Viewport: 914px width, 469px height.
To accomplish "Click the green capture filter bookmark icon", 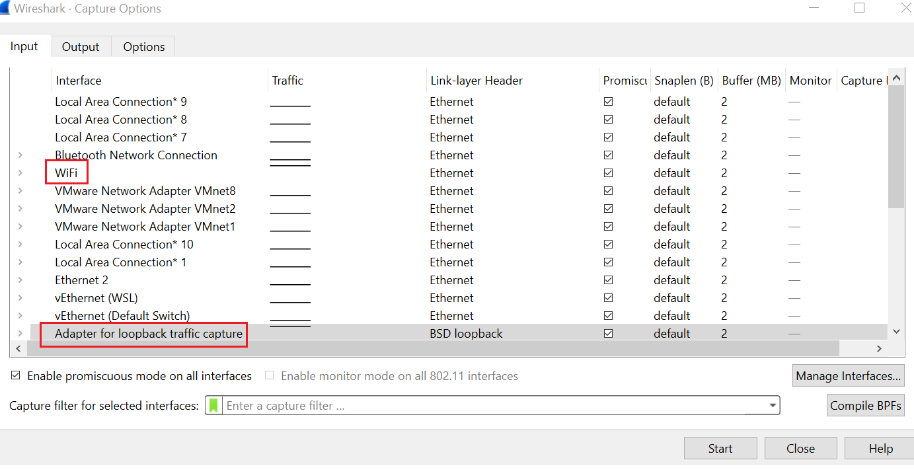I will (213, 406).
